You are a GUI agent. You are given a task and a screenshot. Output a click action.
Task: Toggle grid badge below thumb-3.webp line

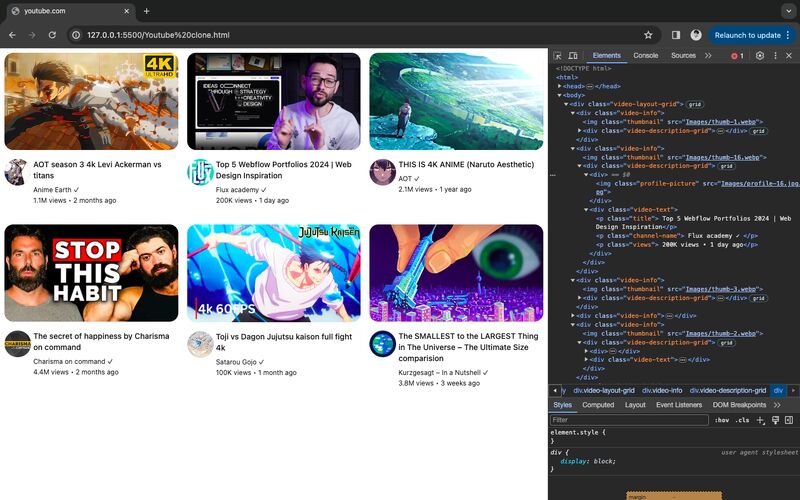click(759, 298)
